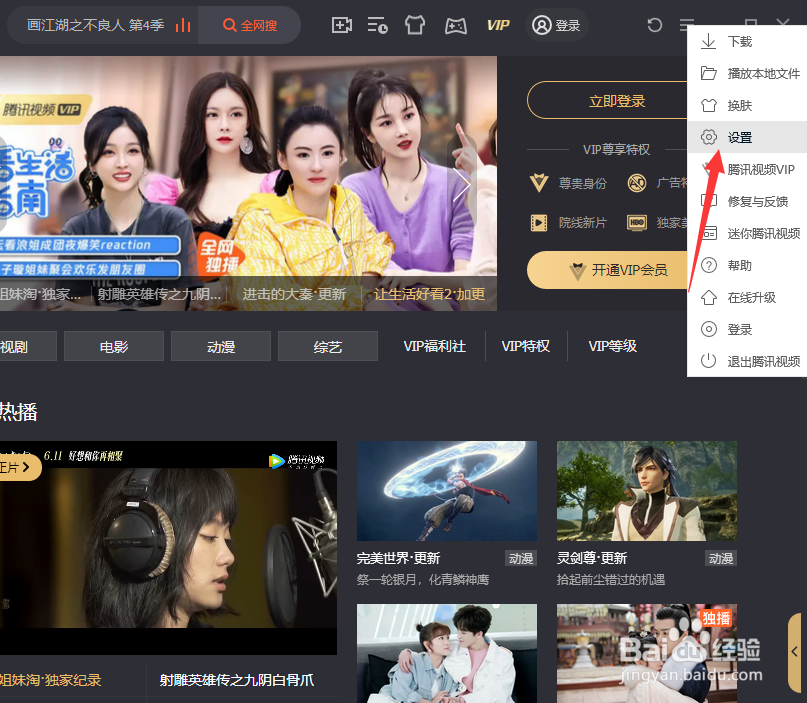Click the no-ads icon in VIP privileges
Image resolution: width=807 pixels, height=703 pixels.
tap(637, 183)
